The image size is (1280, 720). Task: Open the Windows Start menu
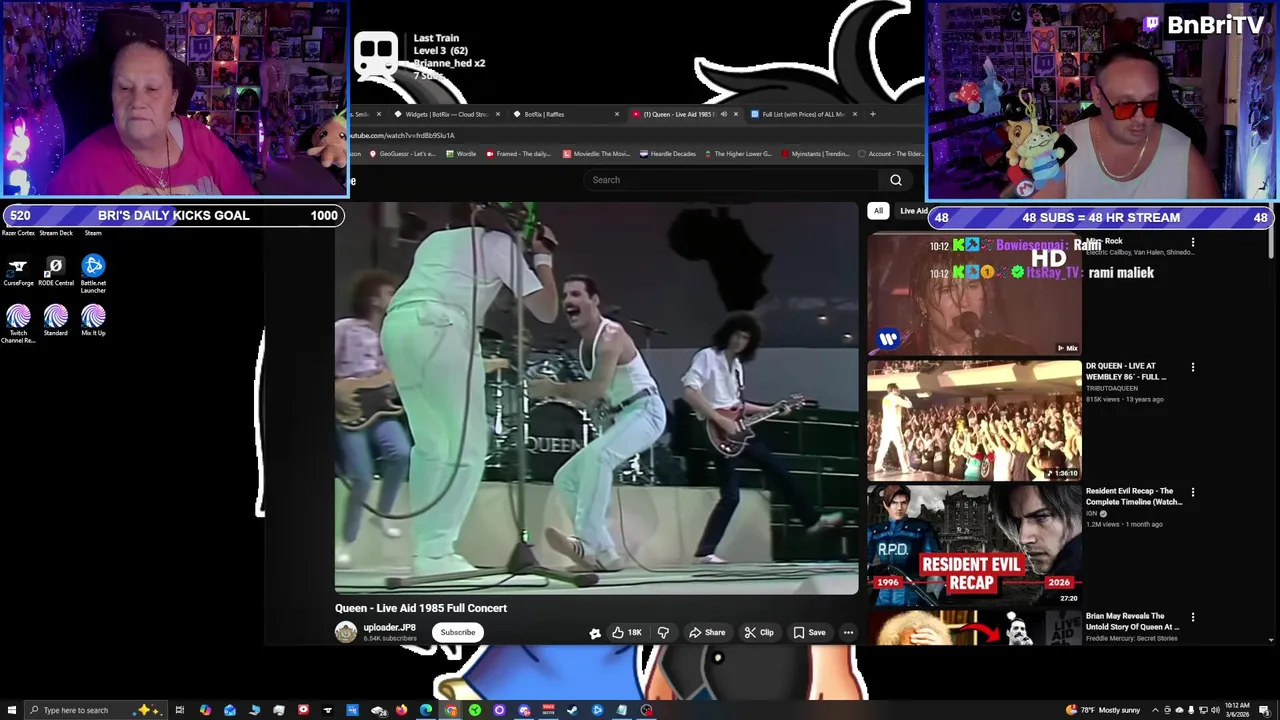[11, 710]
